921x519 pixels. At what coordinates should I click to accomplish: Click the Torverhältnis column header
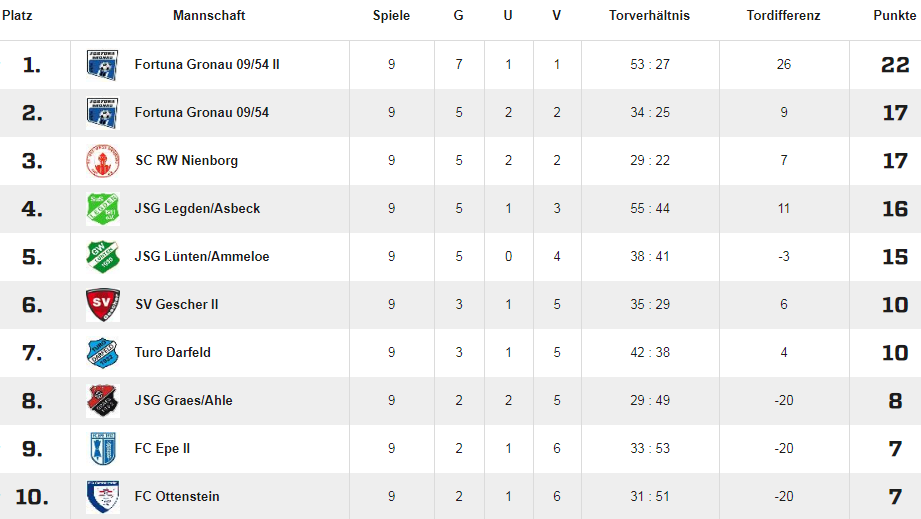pyautogui.click(x=650, y=16)
